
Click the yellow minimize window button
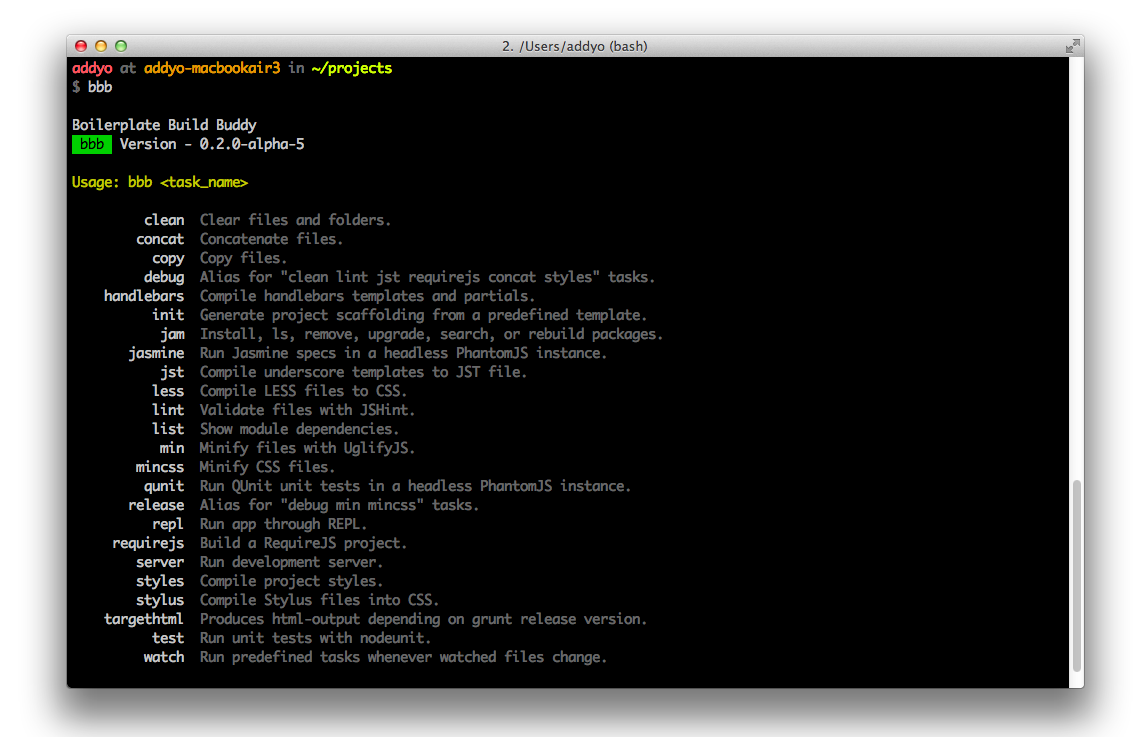pos(101,46)
